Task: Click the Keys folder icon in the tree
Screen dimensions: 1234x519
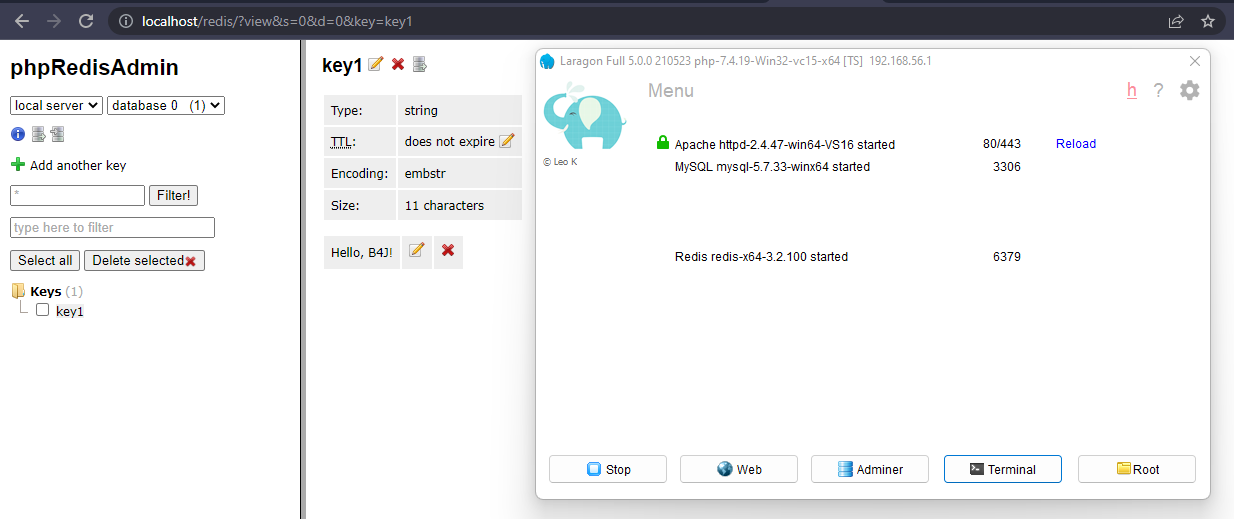Action: (18, 291)
